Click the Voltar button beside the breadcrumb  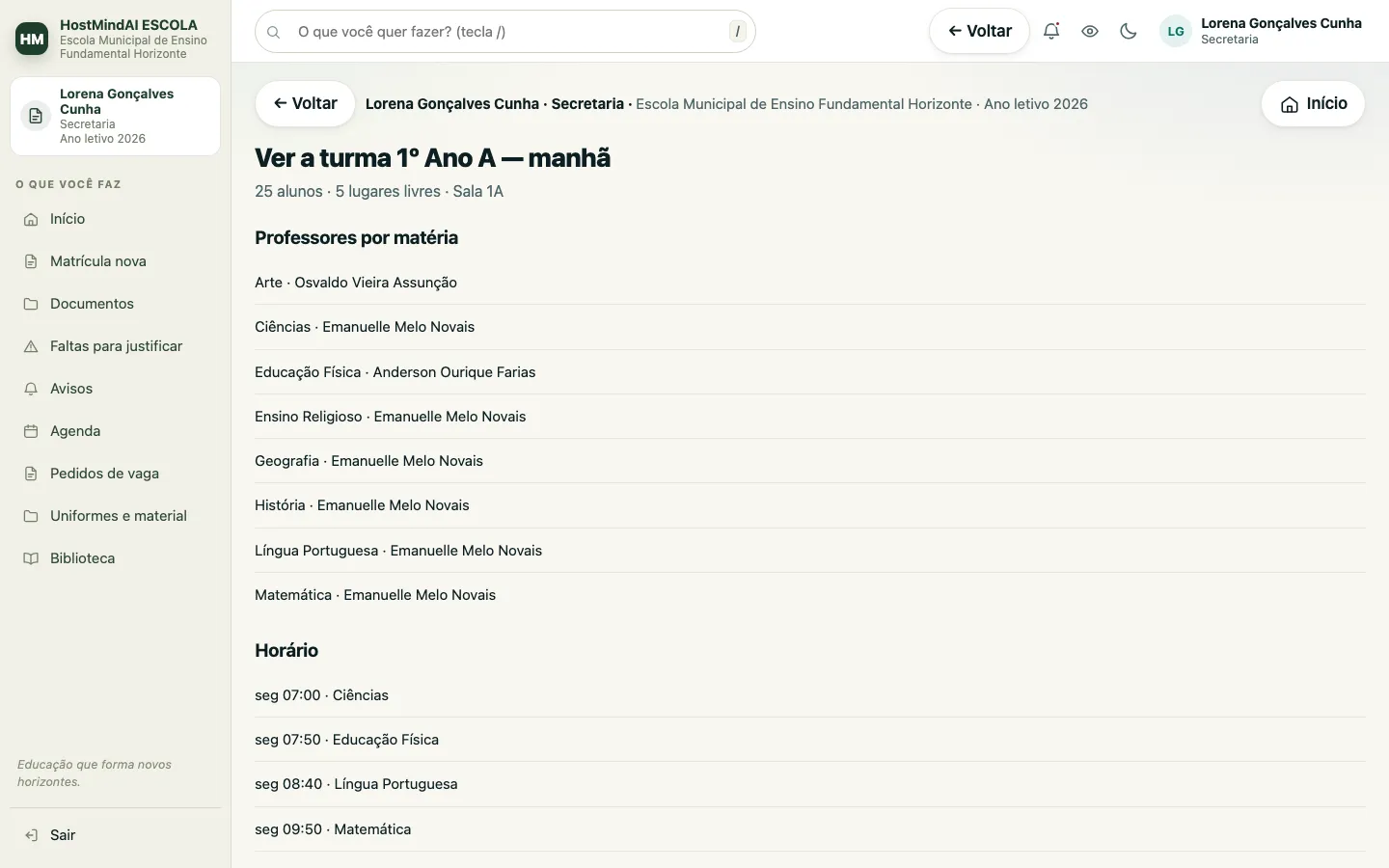point(305,103)
